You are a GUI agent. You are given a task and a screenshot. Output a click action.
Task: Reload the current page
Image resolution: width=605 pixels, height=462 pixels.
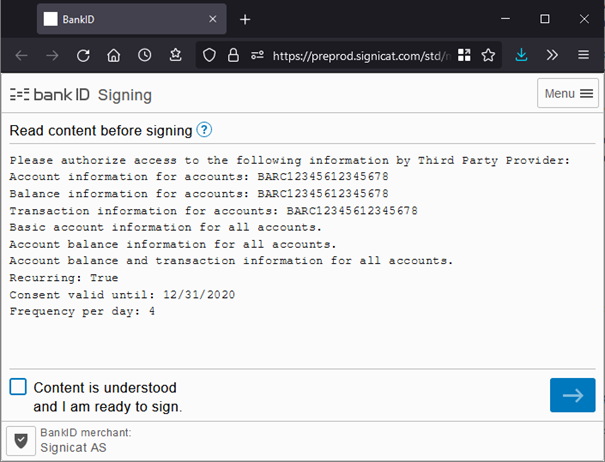(84, 56)
